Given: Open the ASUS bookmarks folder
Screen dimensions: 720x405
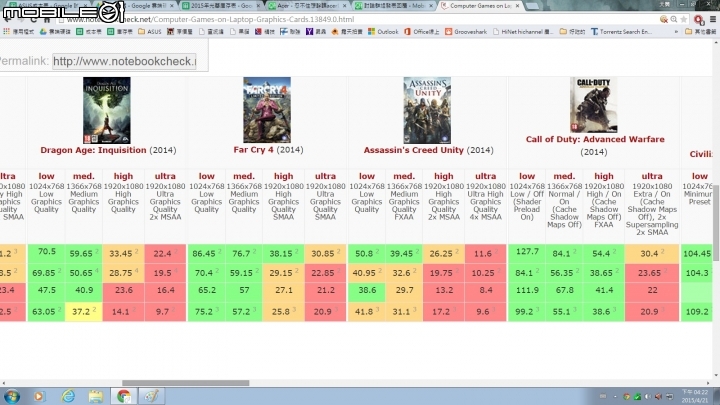Looking at the screenshot, I should tap(150, 32).
